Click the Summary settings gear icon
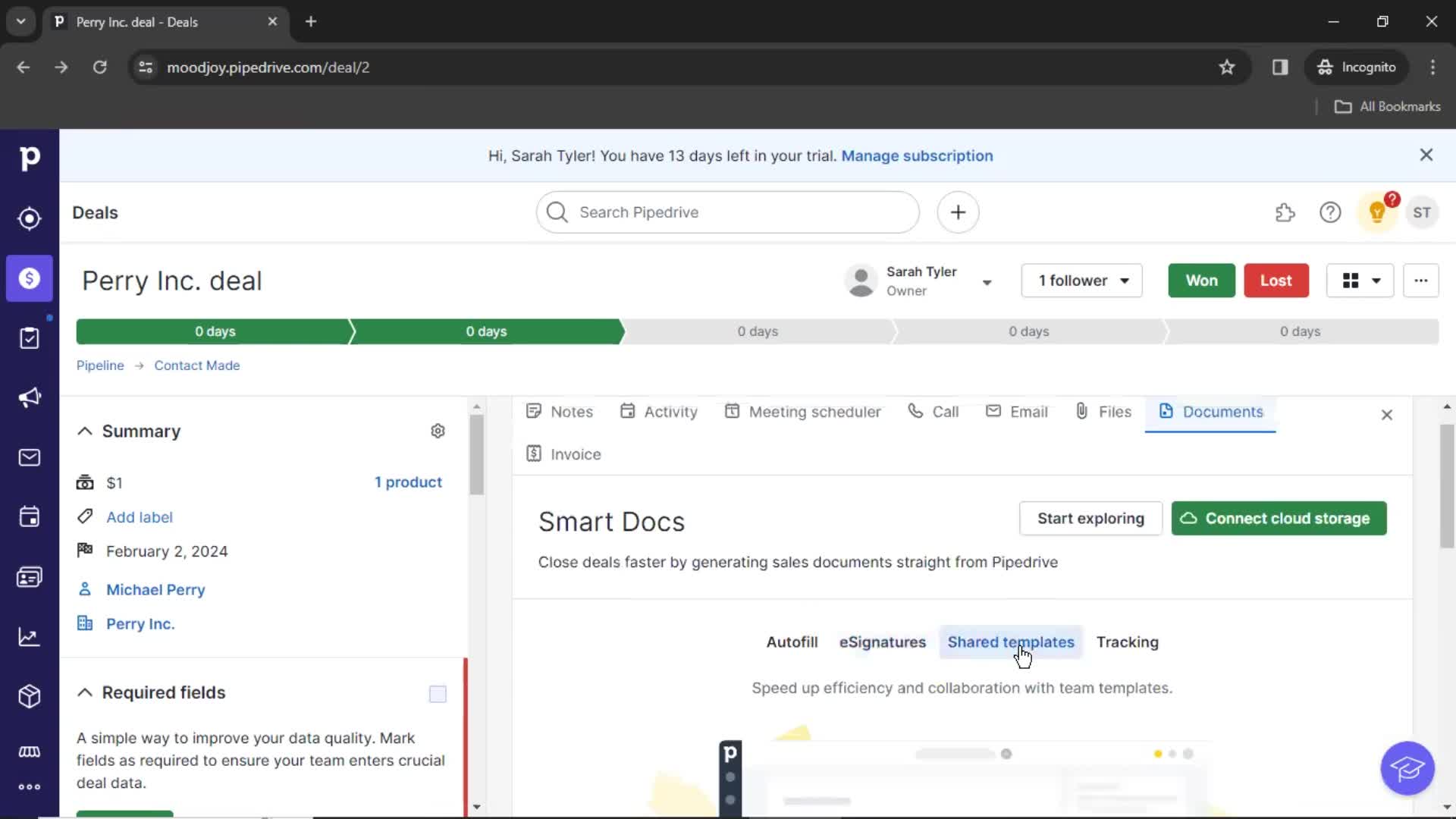Screen dimensions: 1456x819 (x=438, y=431)
